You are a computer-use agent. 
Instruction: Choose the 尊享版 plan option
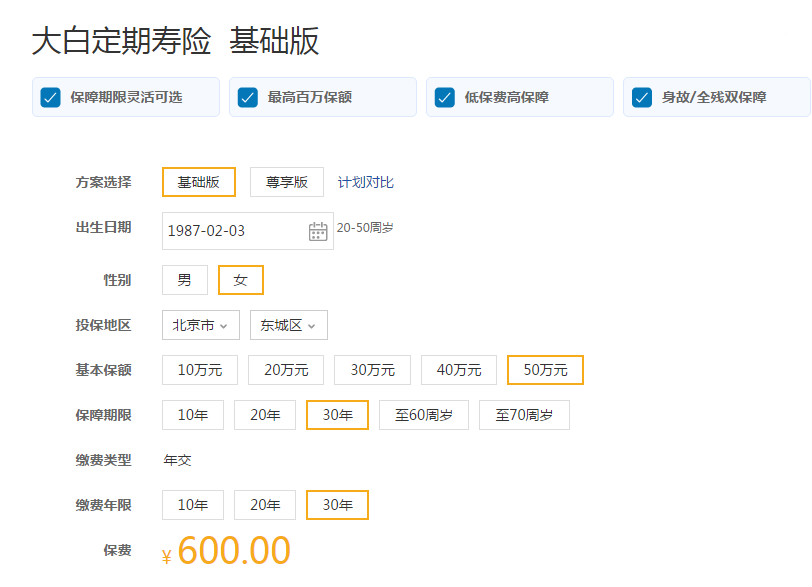[x=287, y=182]
